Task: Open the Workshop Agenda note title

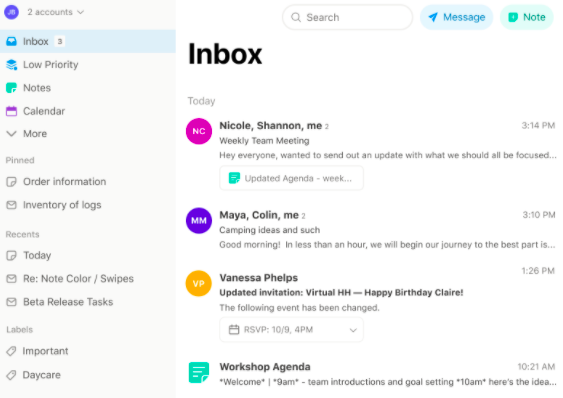Action: tap(265, 367)
